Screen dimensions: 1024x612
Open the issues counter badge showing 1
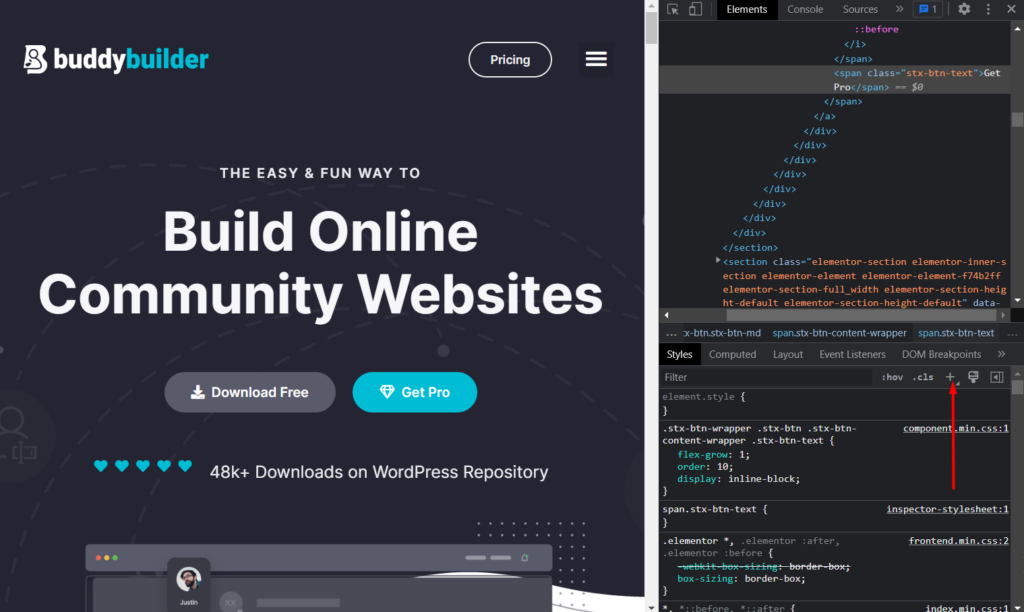927,9
